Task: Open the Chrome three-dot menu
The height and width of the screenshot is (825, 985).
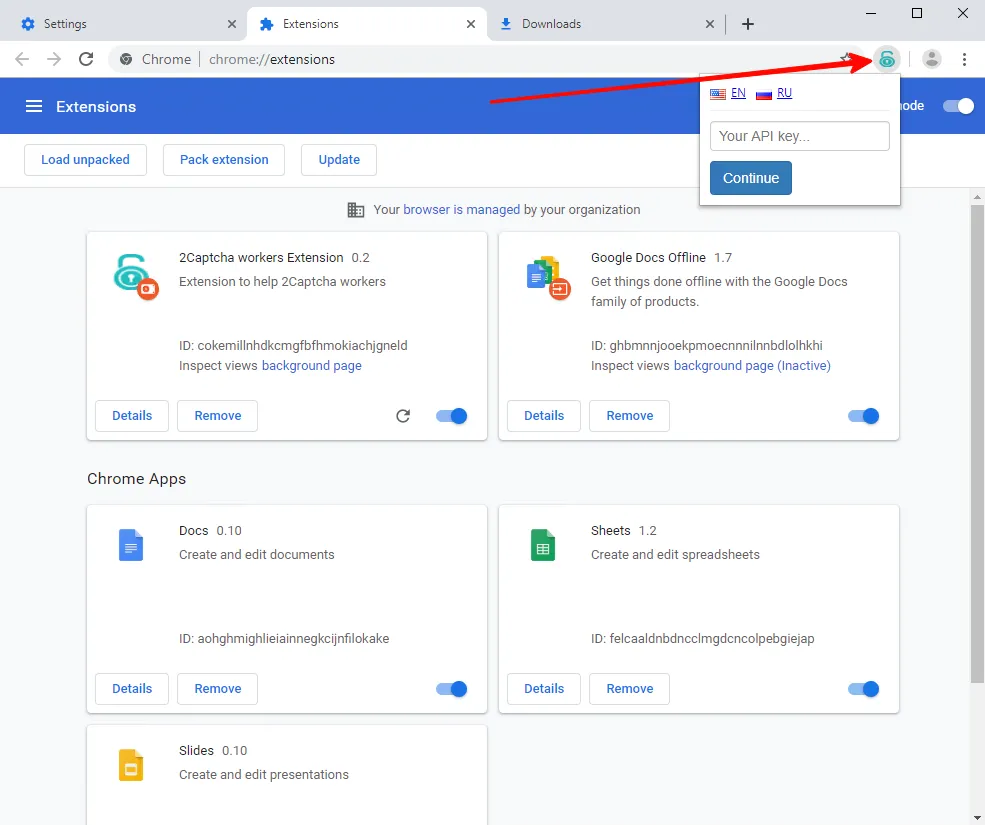Action: (x=964, y=59)
